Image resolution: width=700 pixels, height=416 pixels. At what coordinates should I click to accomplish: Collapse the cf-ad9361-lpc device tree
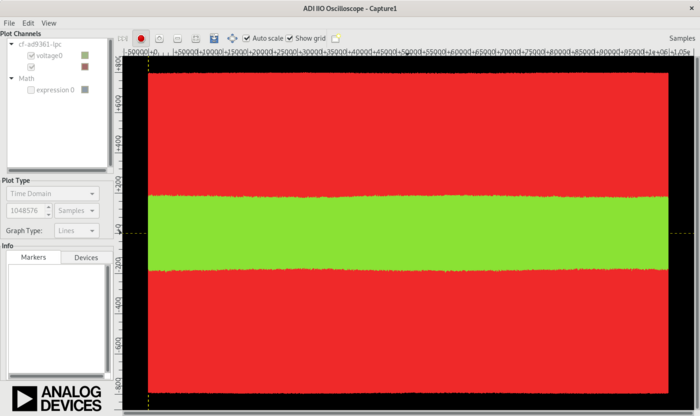tap(11, 44)
